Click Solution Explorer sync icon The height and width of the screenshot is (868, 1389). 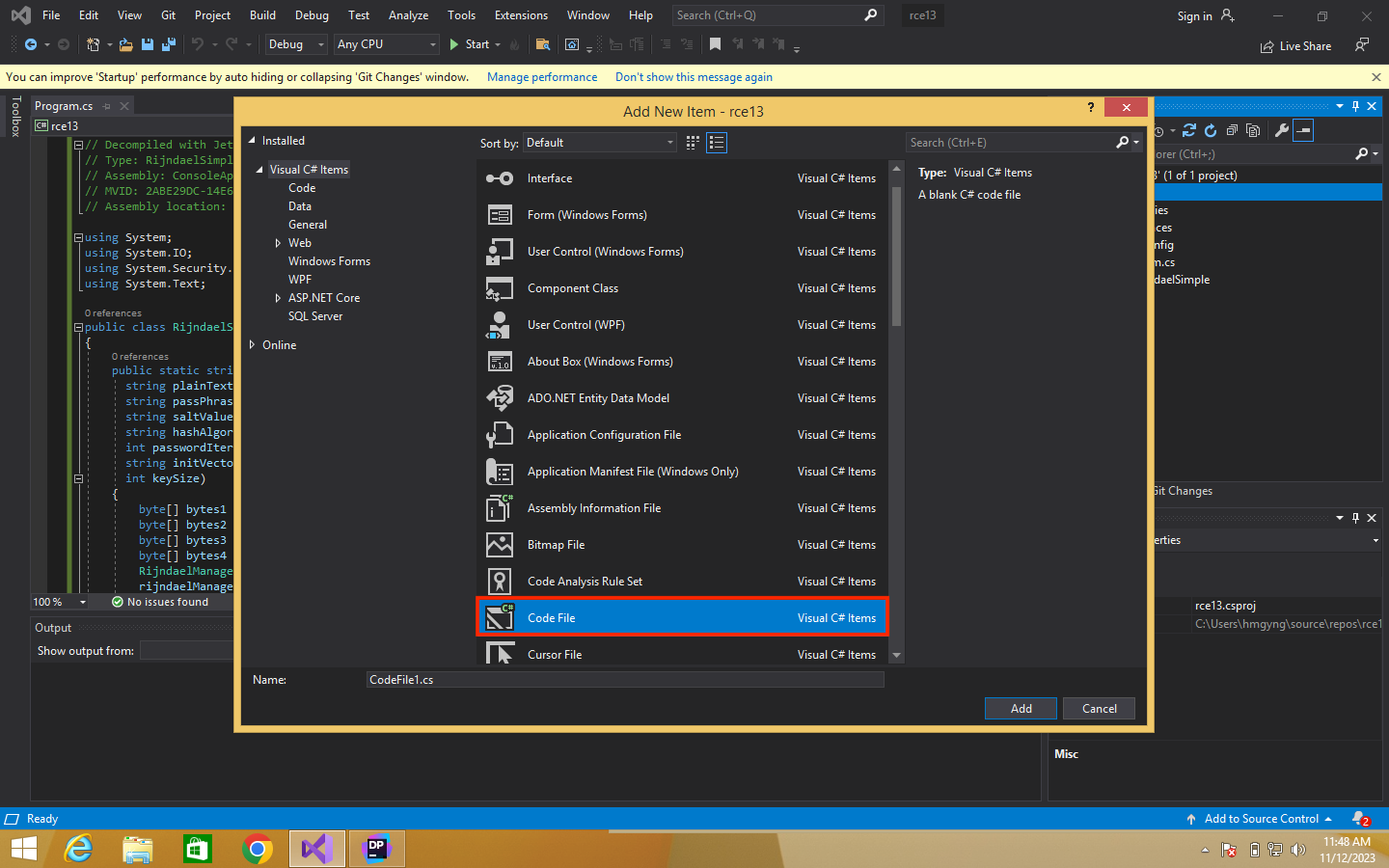point(1189,130)
